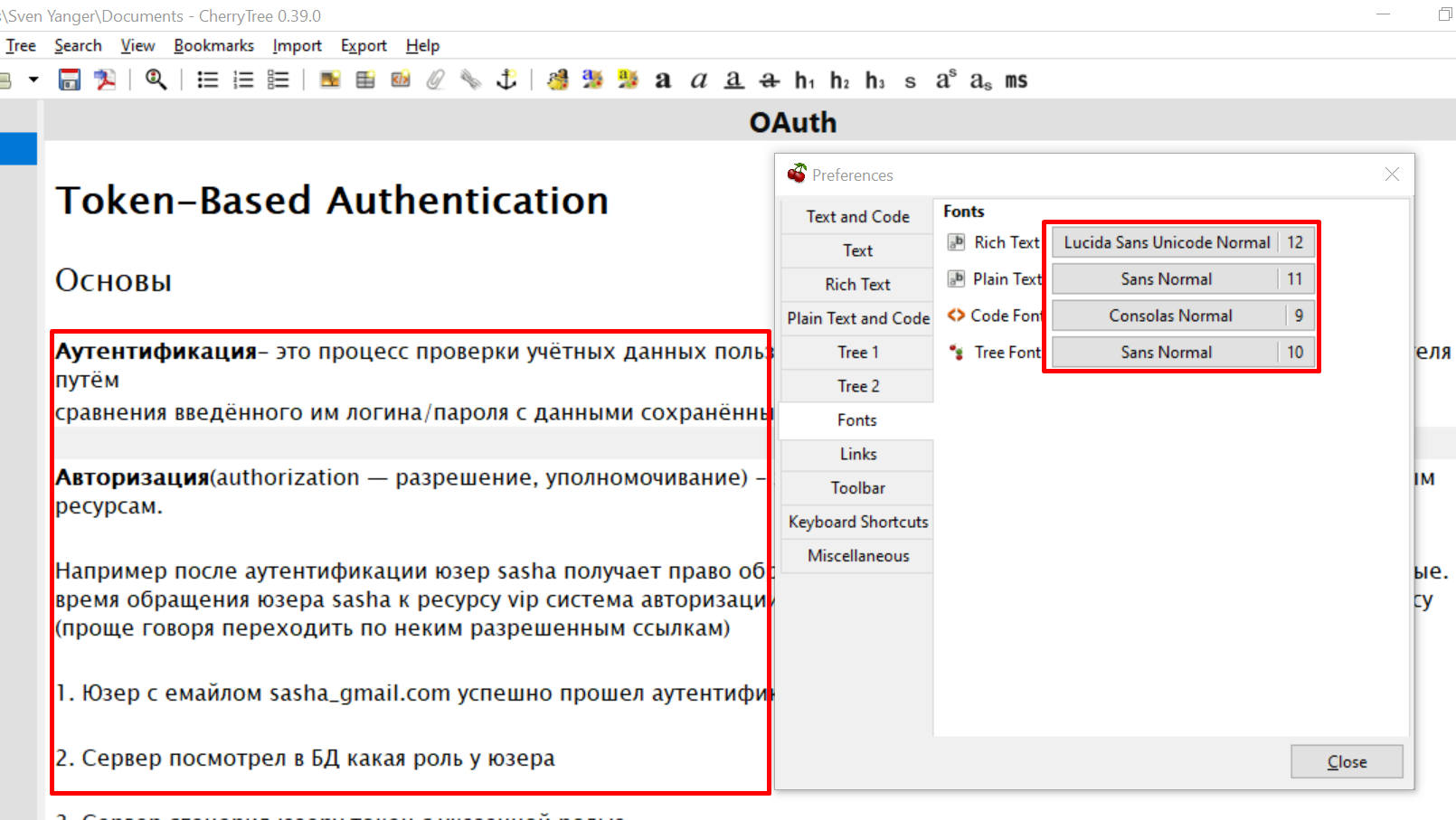Open the node dropdown arrow on the toolbar

pyautogui.click(x=33, y=80)
